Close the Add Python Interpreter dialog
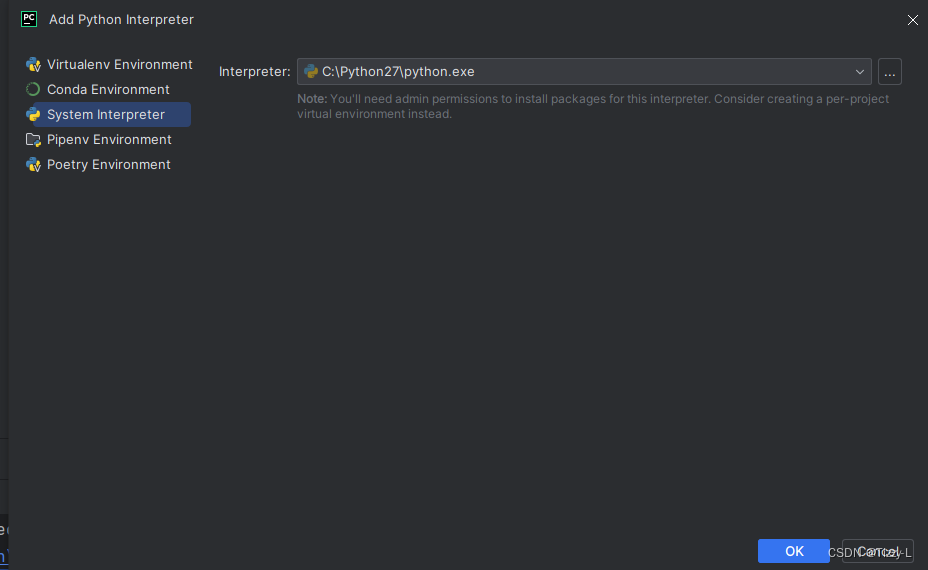 click(x=913, y=20)
